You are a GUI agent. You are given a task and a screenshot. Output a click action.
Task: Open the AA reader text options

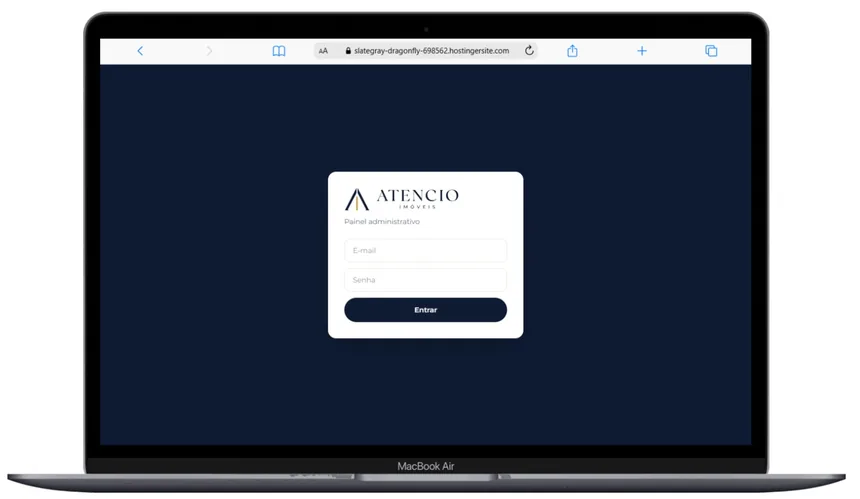point(323,51)
